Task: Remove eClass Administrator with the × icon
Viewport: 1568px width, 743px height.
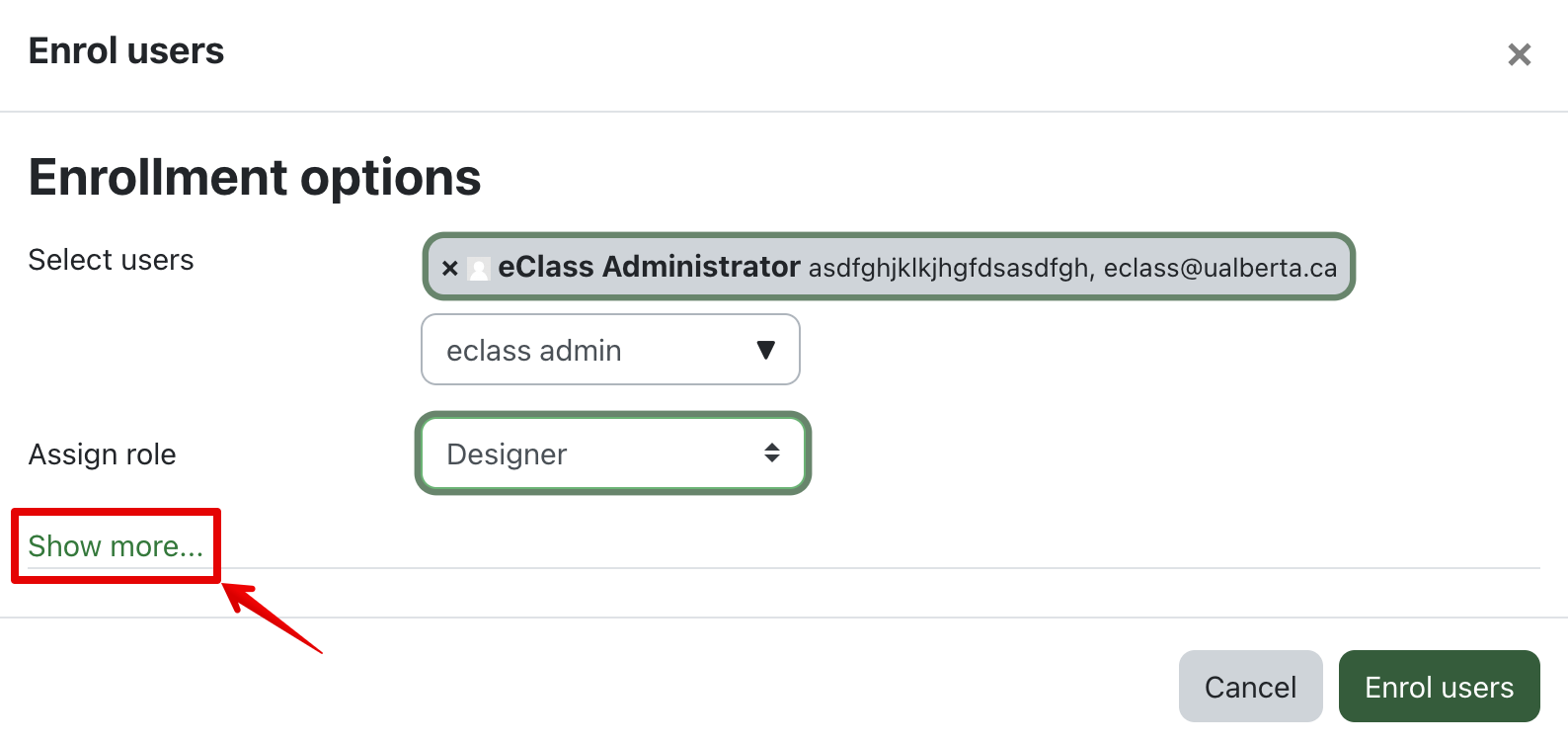Action: [x=450, y=268]
